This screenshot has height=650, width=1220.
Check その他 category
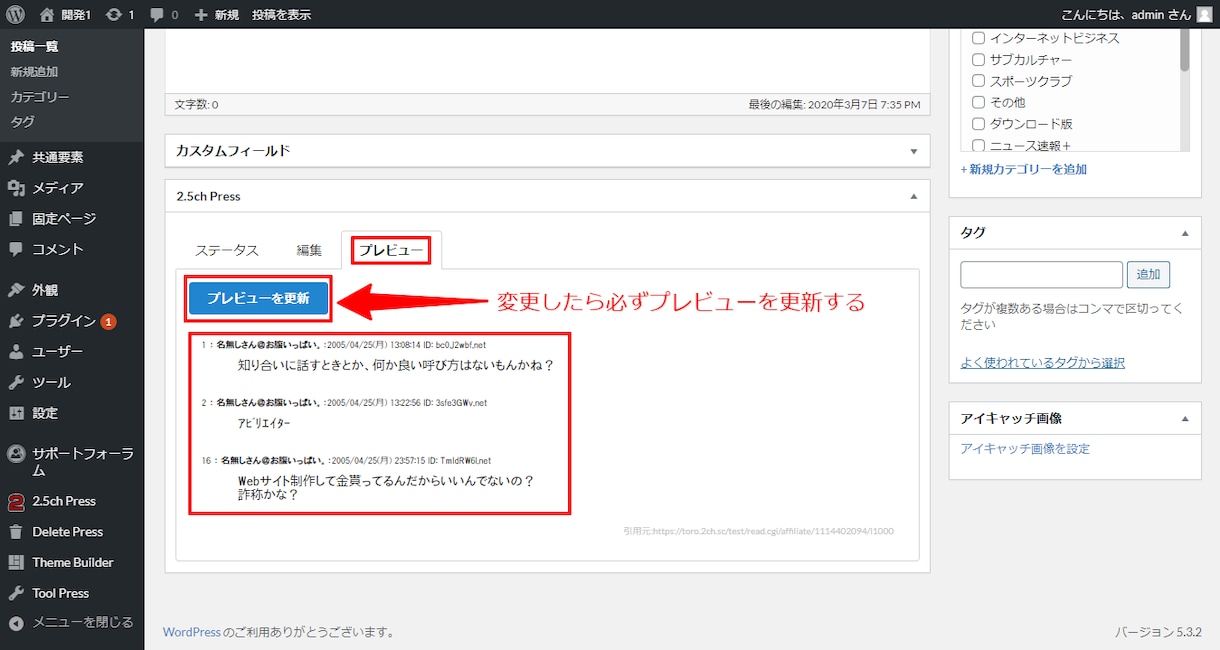[x=979, y=102]
